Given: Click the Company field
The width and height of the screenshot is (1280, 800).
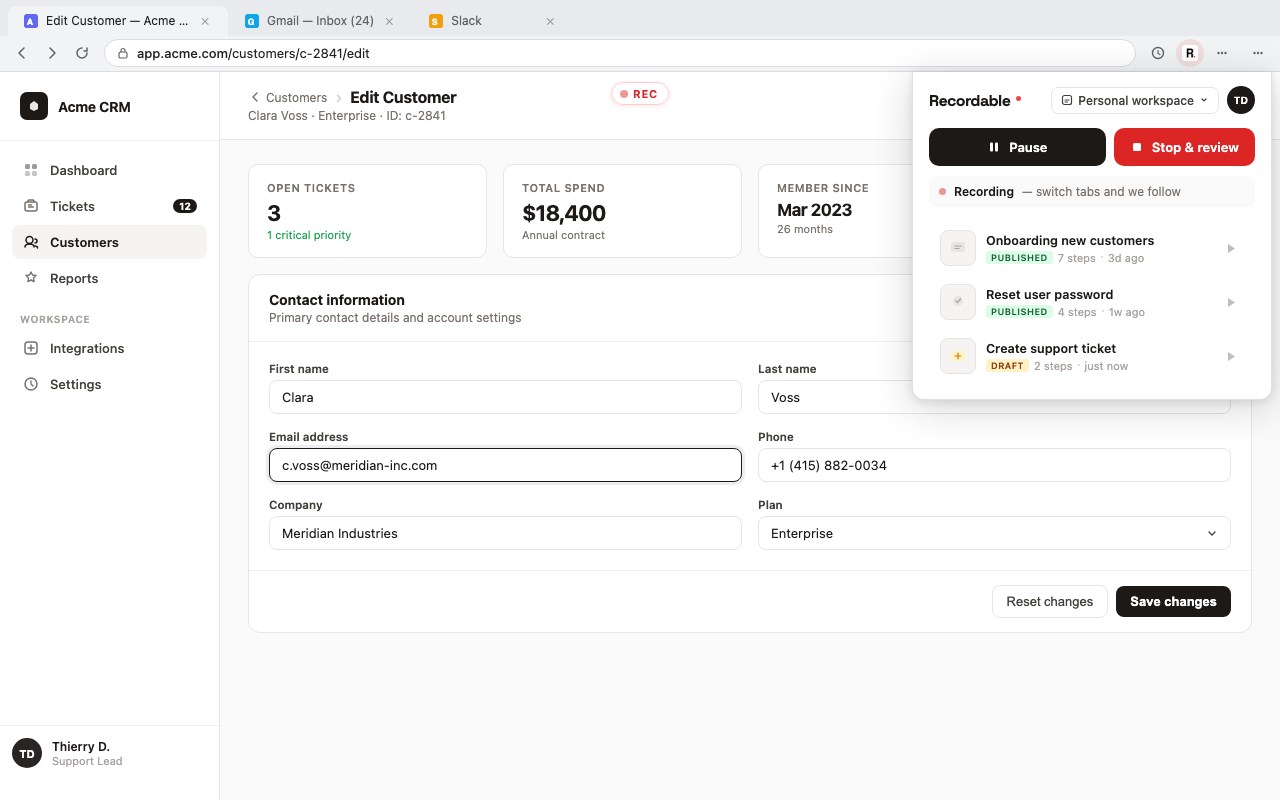Looking at the screenshot, I should (505, 533).
